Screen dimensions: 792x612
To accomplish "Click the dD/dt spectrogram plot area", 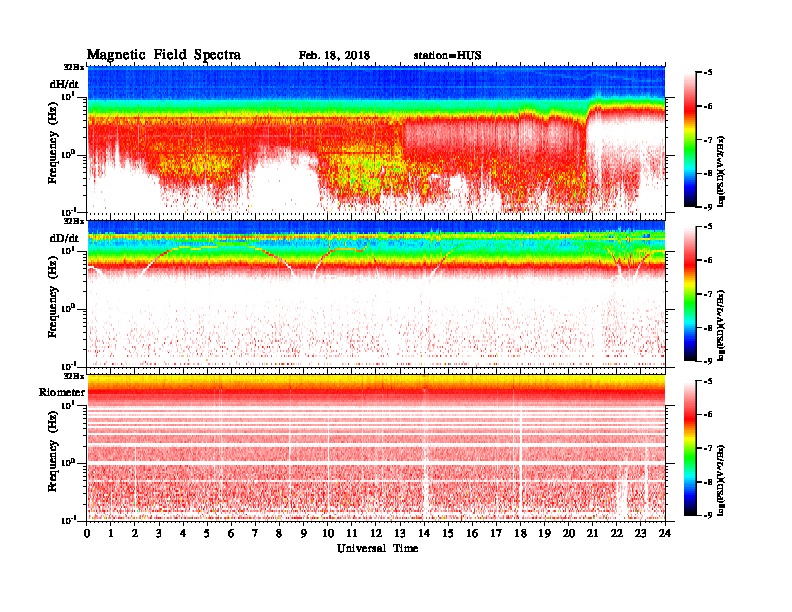I will pyautogui.click(x=376, y=294).
